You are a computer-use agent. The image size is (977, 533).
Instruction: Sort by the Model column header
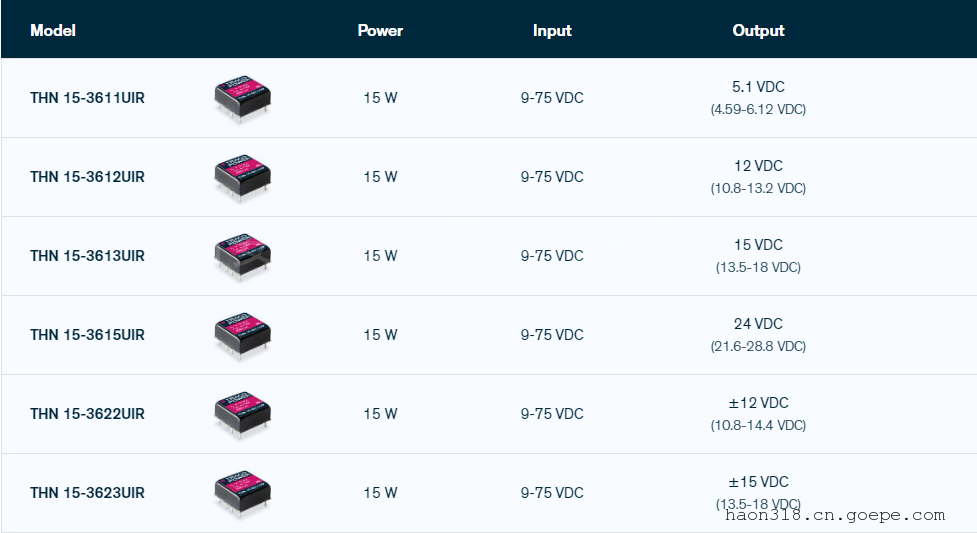click(53, 30)
